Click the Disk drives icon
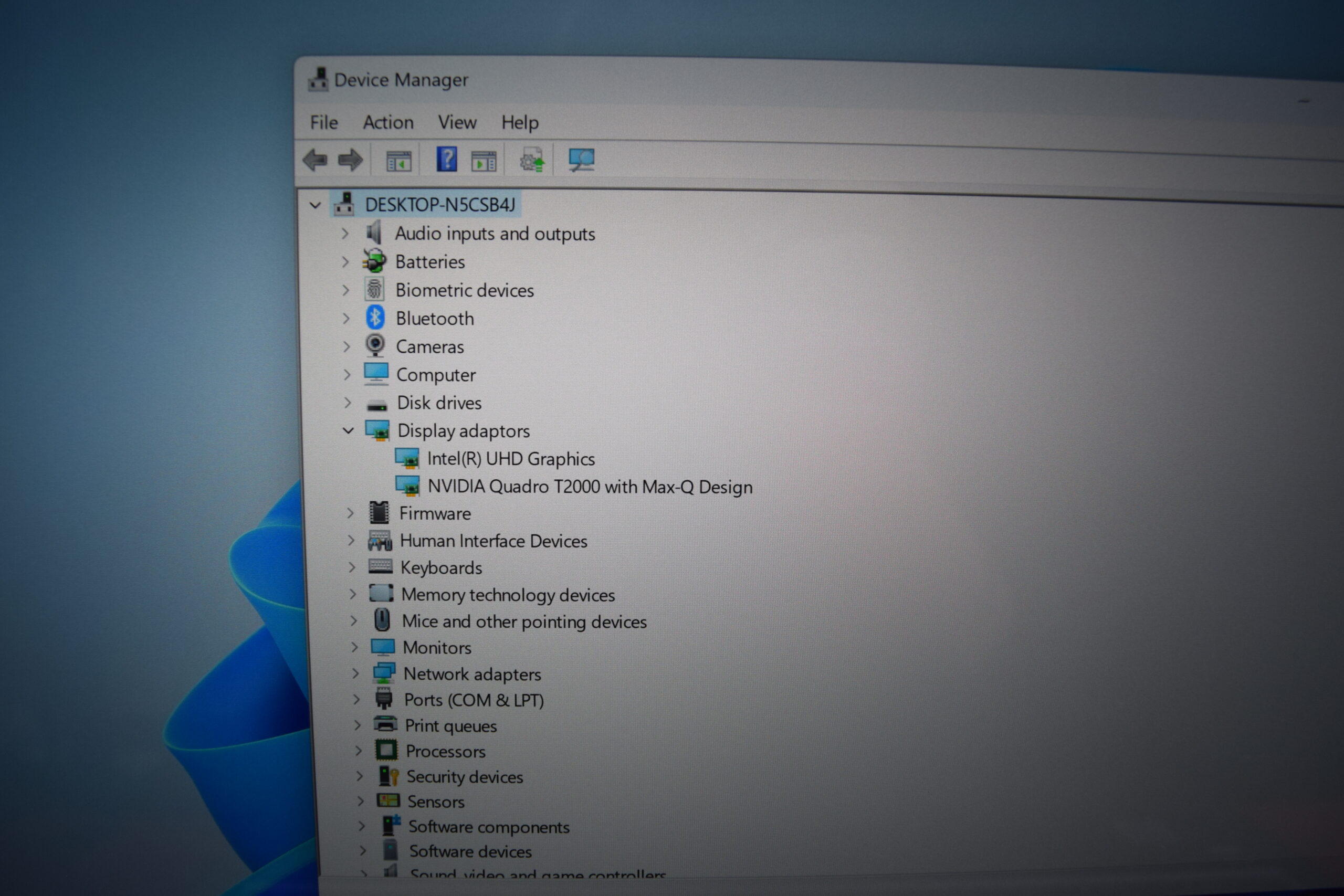Image resolution: width=1344 pixels, height=896 pixels. coord(376,405)
